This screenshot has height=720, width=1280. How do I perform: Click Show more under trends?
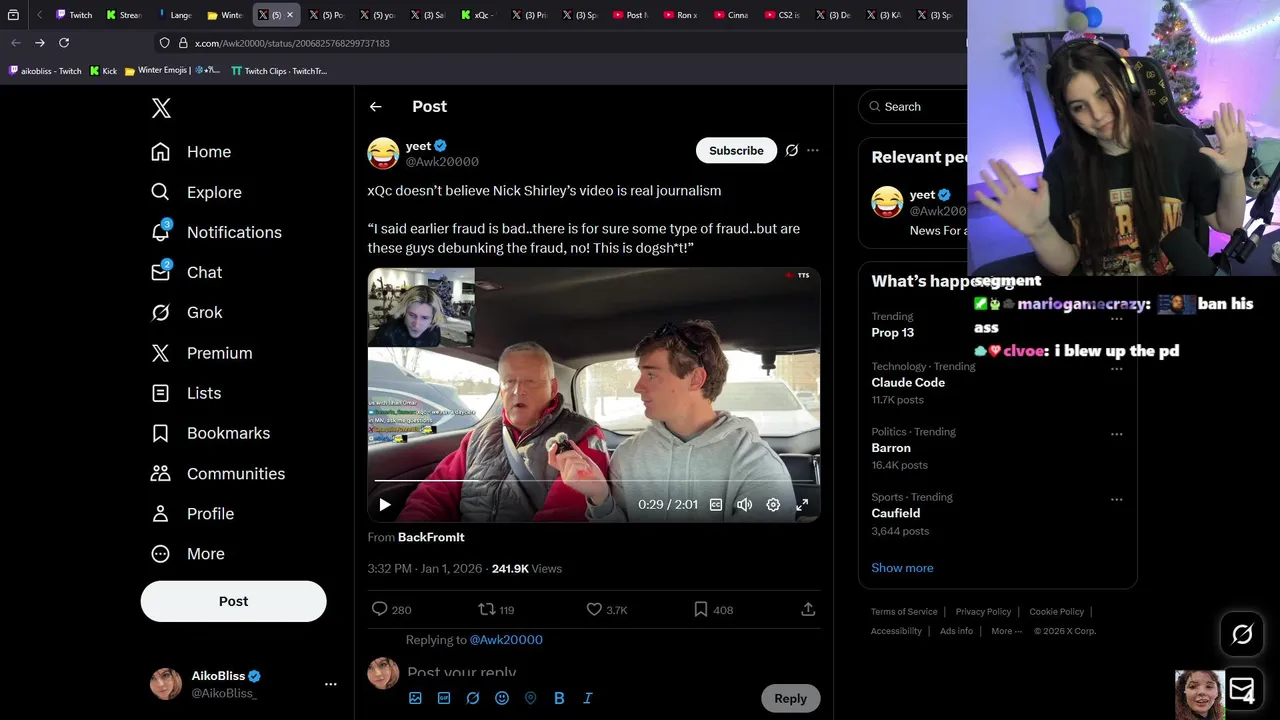coord(902,568)
